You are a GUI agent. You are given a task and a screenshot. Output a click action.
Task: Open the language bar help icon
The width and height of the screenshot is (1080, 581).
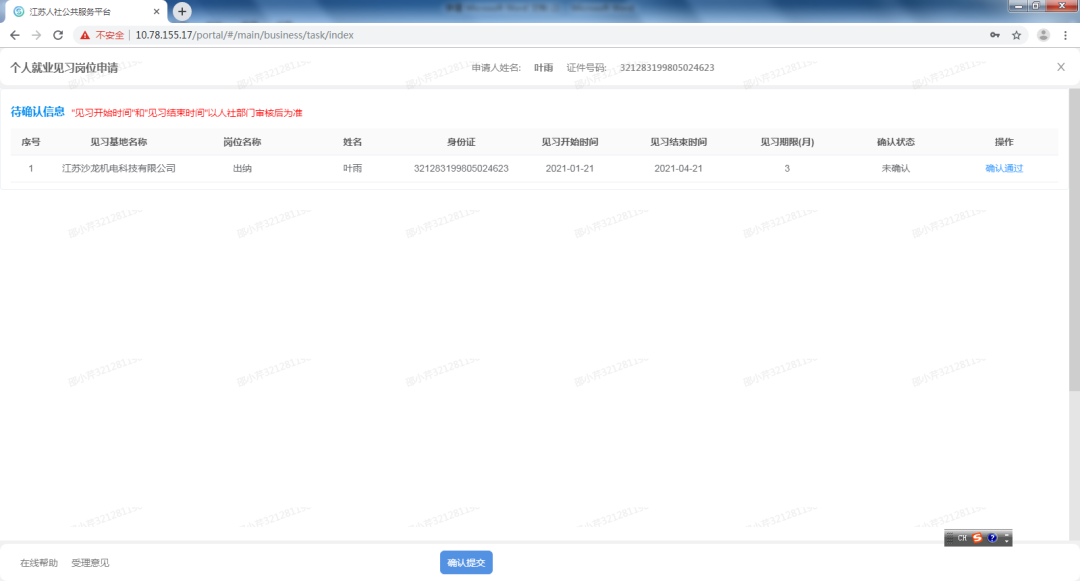tap(992, 538)
